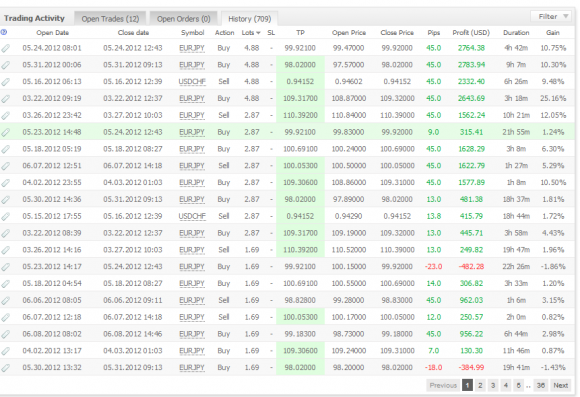Viewport: 580px width, 397px height.
Task: Click pencil icon for 05.23.2012 14:48 trade
Action: [x=6, y=132]
